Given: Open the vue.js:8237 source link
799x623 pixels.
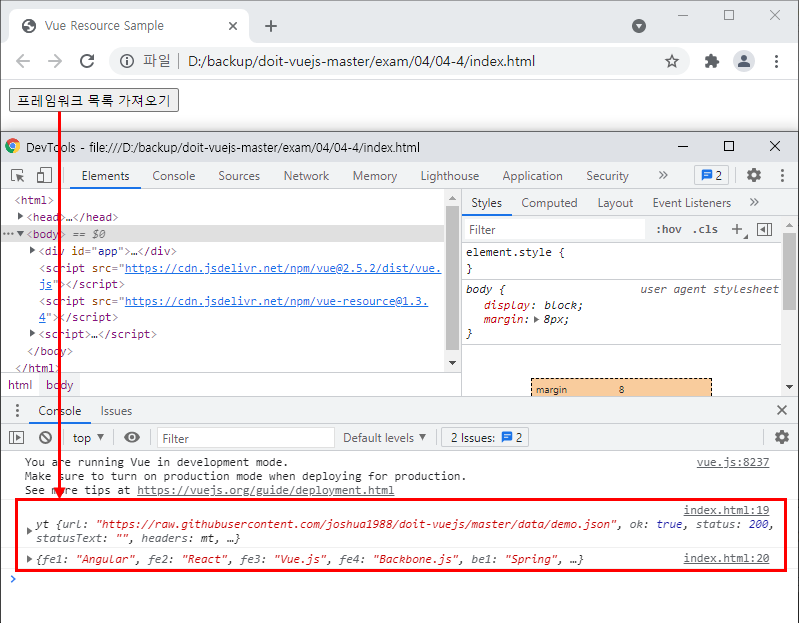Looking at the screenshot, I should (x=733, y=462).
